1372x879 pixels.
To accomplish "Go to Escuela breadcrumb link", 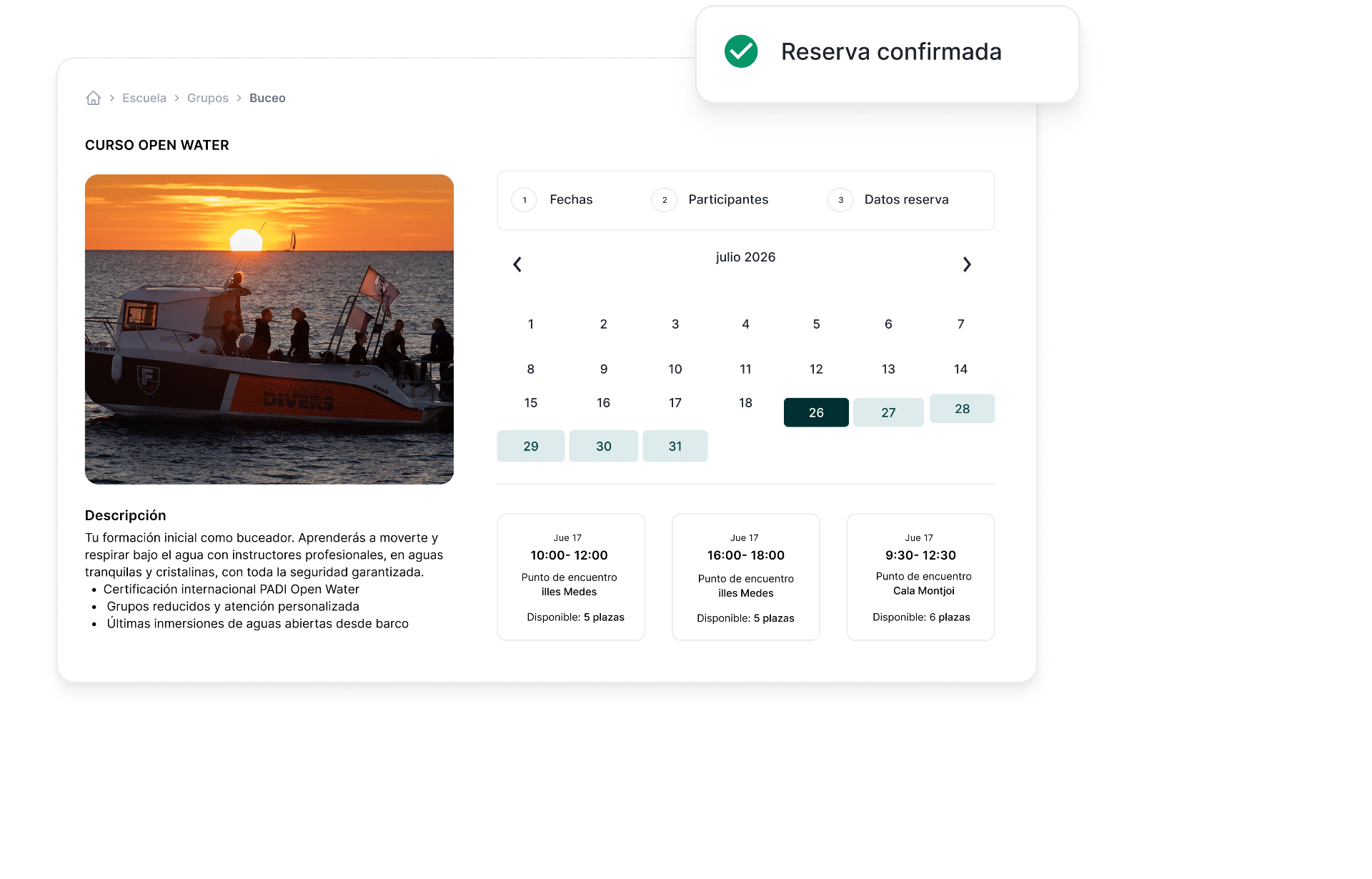I will 144,98.
